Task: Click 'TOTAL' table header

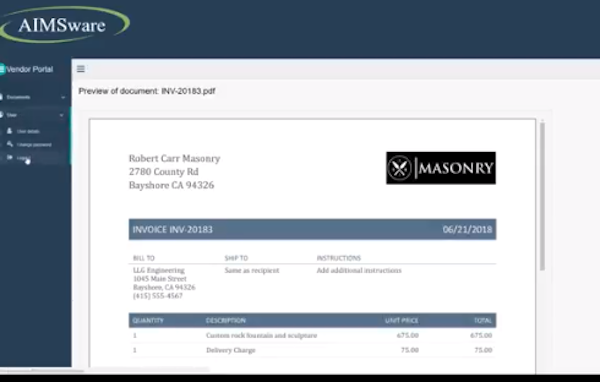Action: 483,320
